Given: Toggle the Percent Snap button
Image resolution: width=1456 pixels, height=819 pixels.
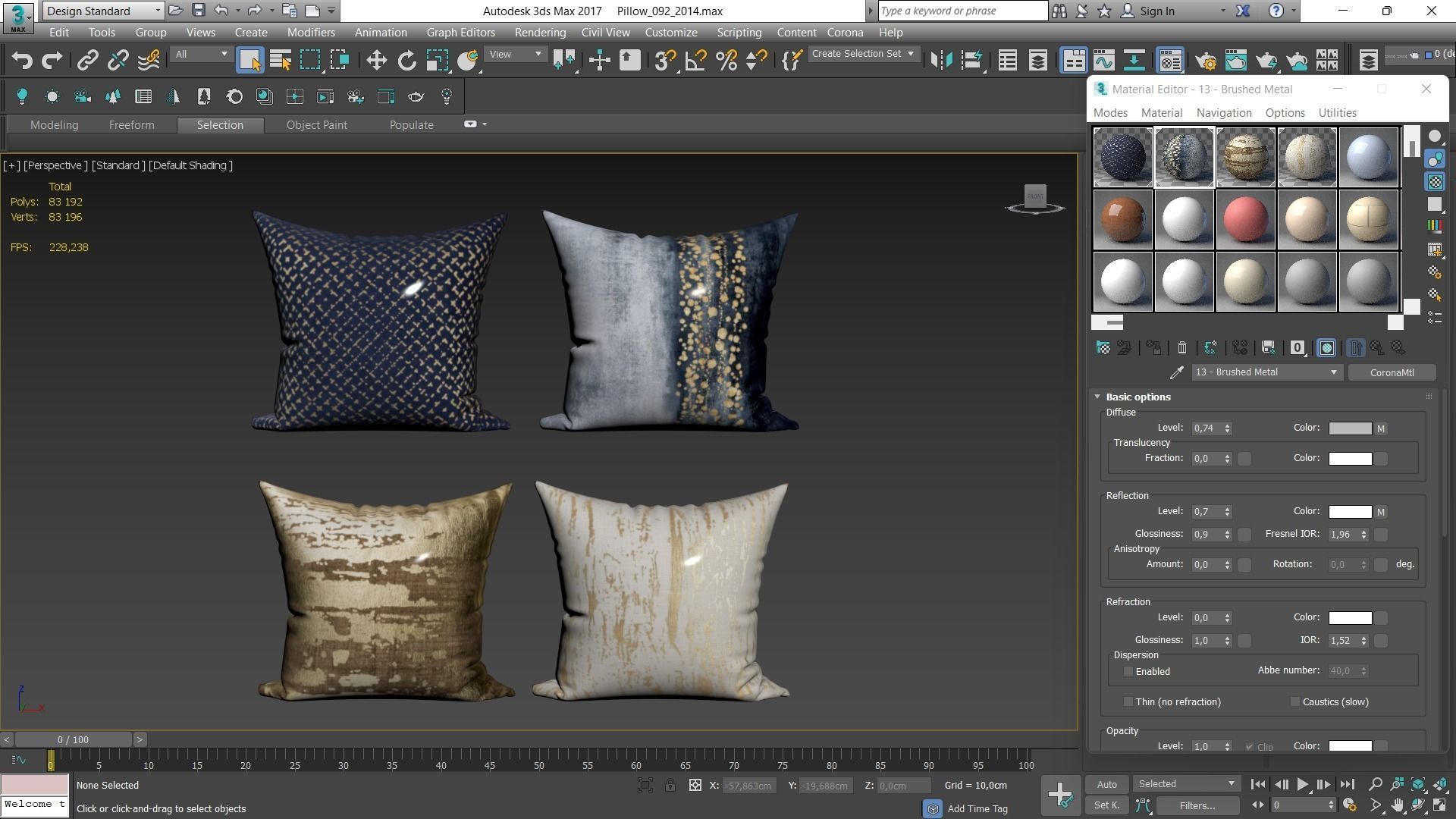Looking at the screenshot, I should (726, 61).
